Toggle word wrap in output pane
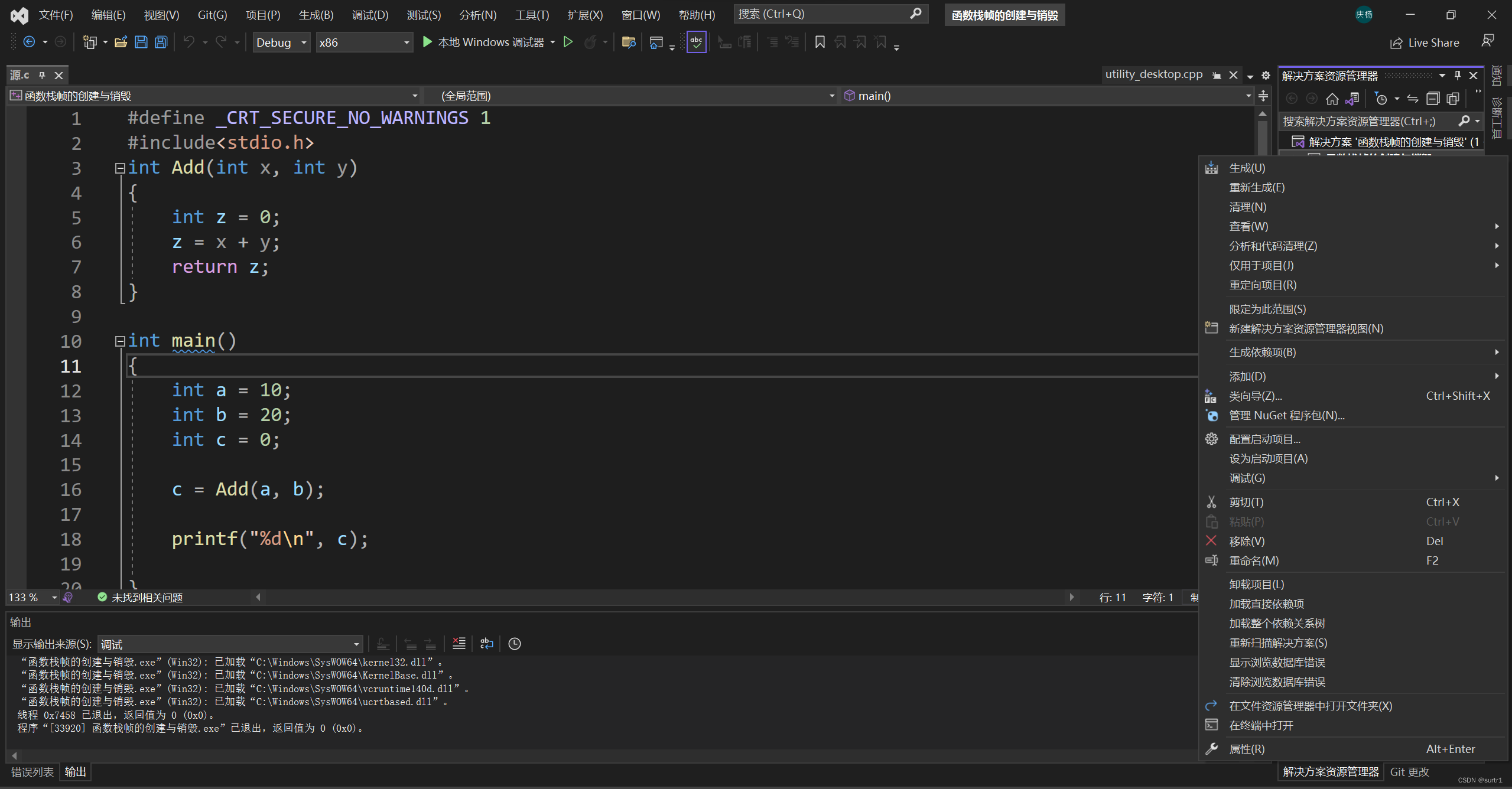Screen dimensions: 1512x789 pyautogui.click(x=486, y=644)
